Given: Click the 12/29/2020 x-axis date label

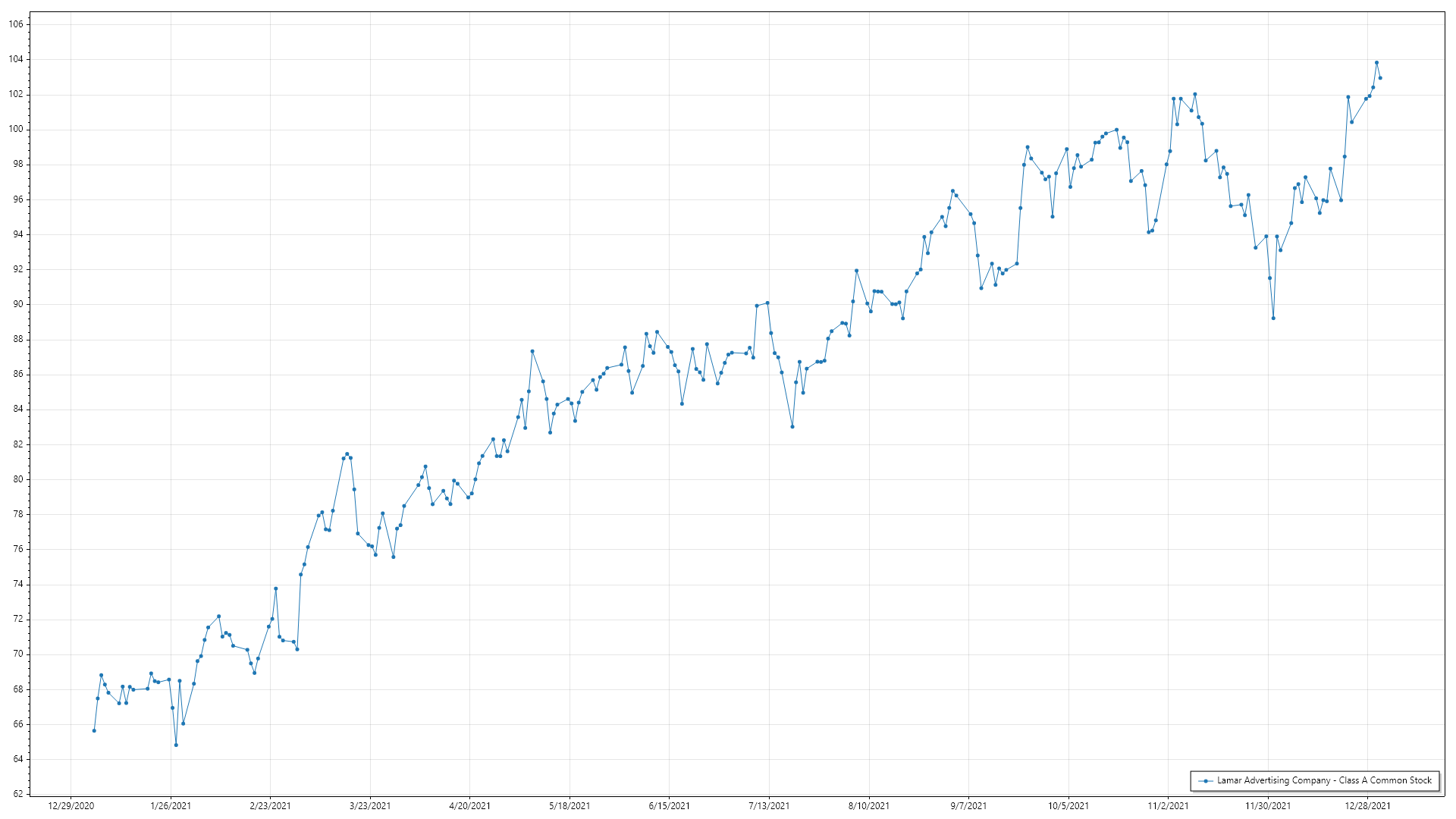Looking at the screenshot, I should coord(71,805).
